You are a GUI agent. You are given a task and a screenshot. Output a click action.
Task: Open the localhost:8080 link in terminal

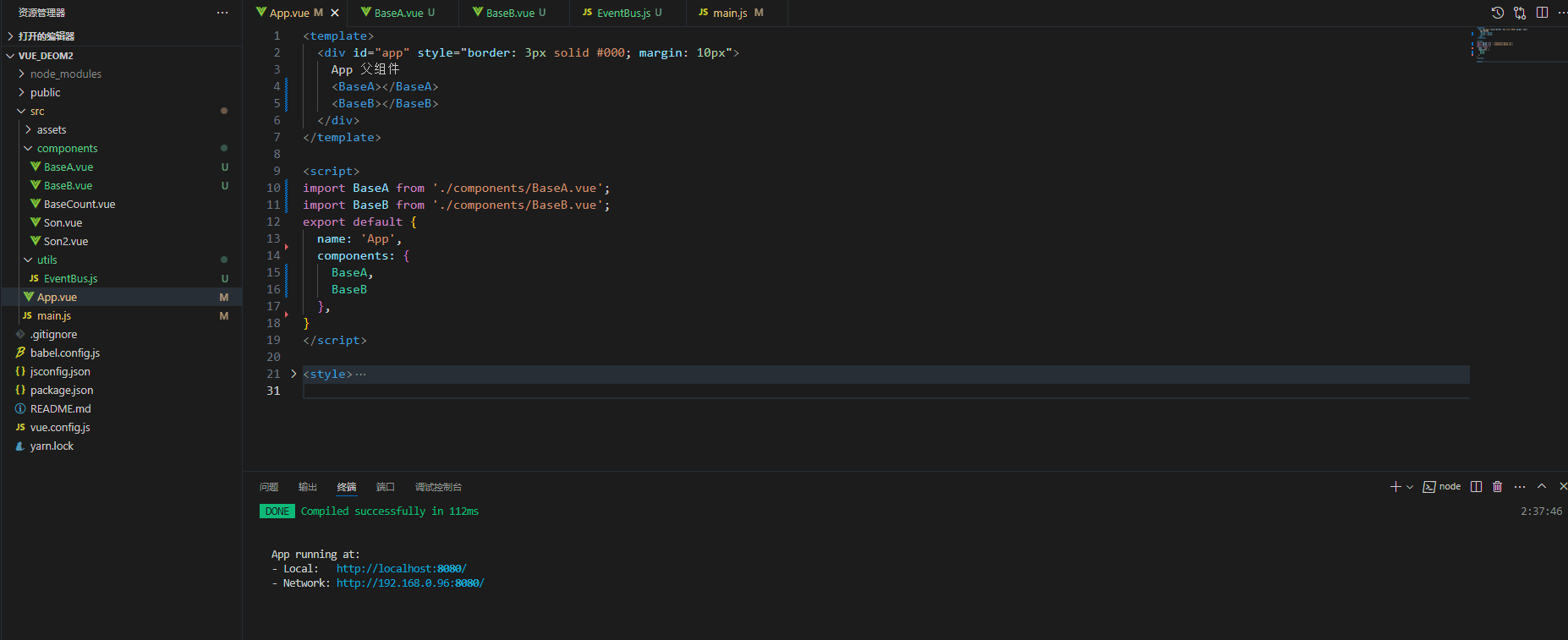(401, 569)
